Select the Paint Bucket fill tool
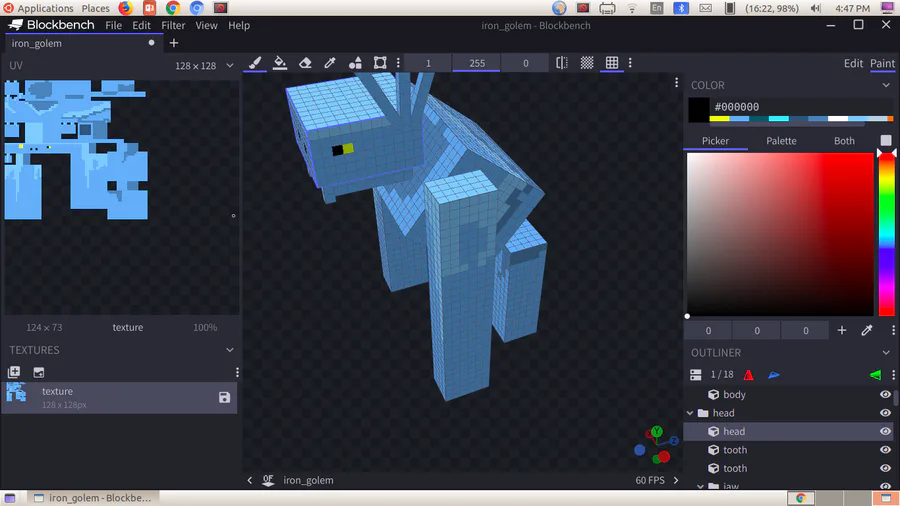The image size is (900, 506). tap(280, 63)
